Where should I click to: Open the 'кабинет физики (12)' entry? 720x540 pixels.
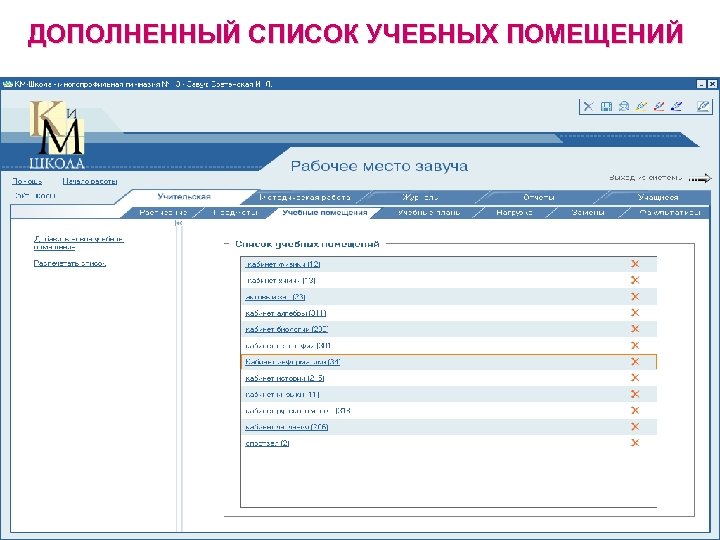point(282,264)
